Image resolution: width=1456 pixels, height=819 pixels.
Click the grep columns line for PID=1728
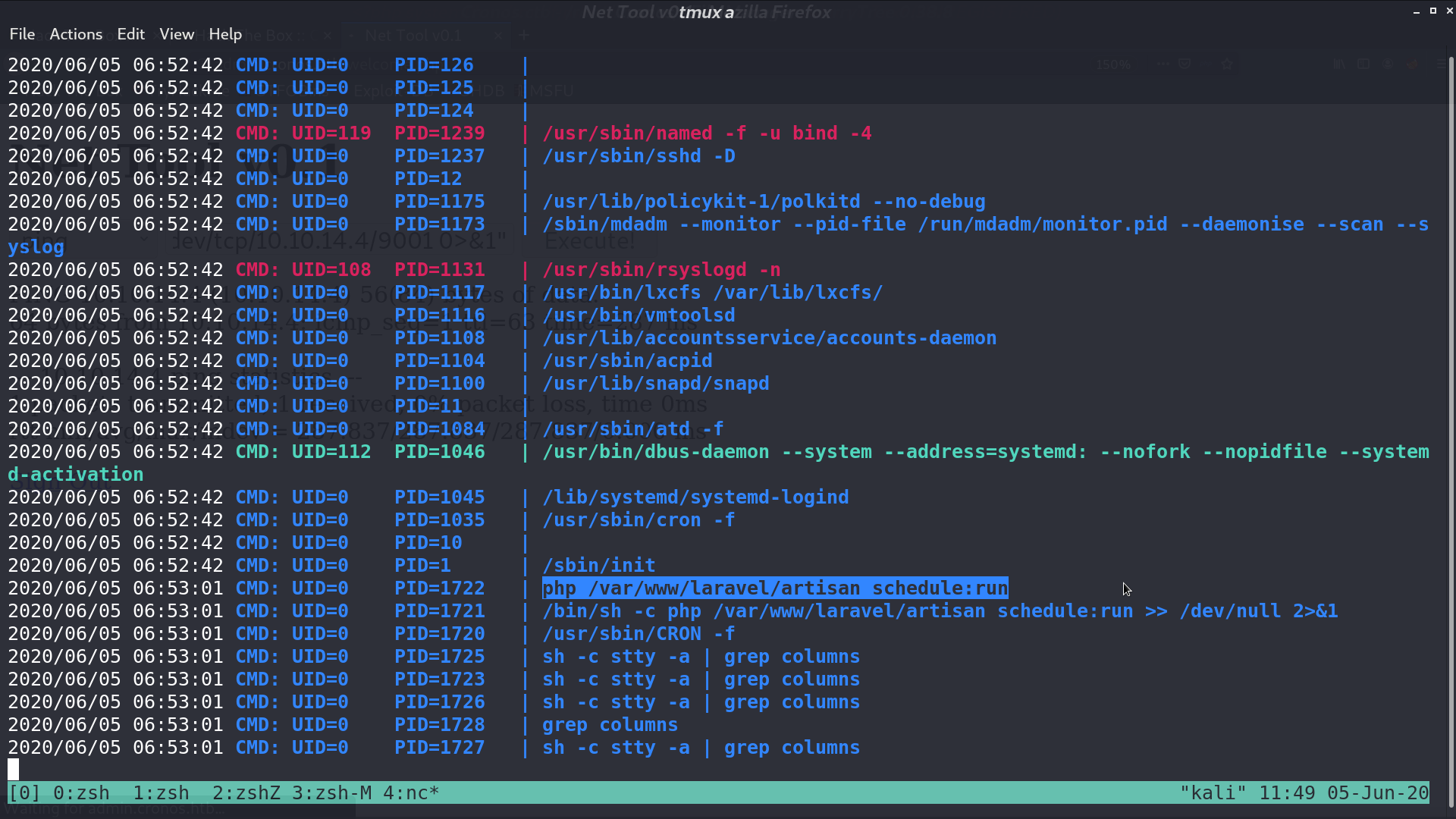[610, 725]
